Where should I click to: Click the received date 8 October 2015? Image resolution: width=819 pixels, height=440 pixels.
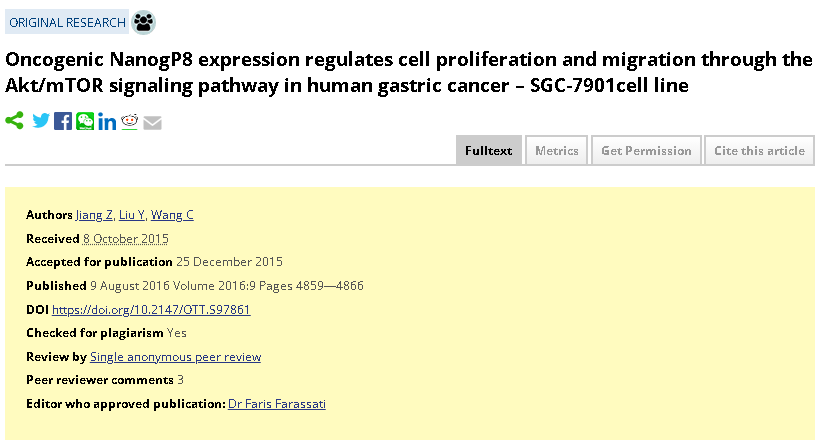coord(125,239)
